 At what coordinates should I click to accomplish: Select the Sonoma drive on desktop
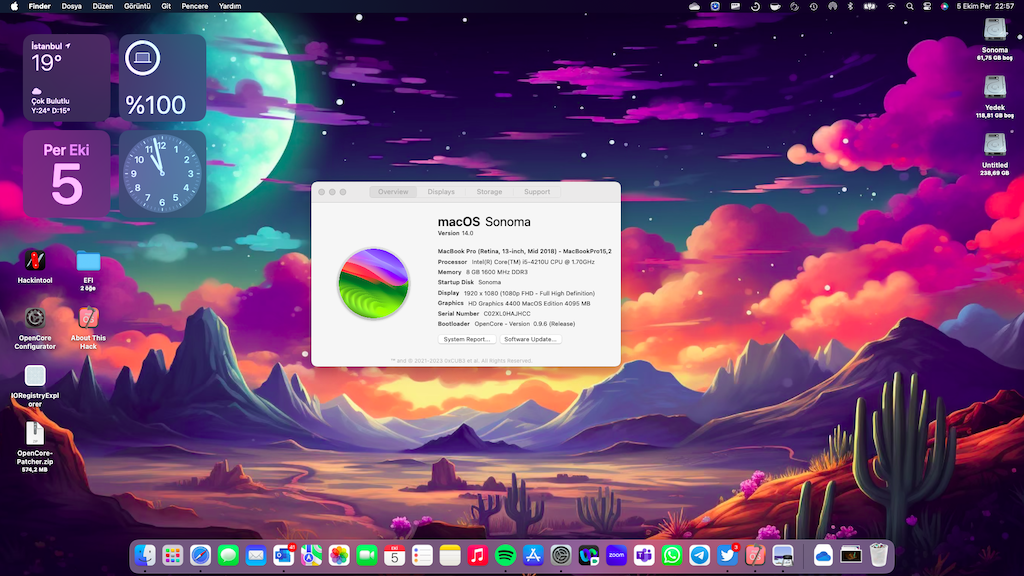point(994,31)
